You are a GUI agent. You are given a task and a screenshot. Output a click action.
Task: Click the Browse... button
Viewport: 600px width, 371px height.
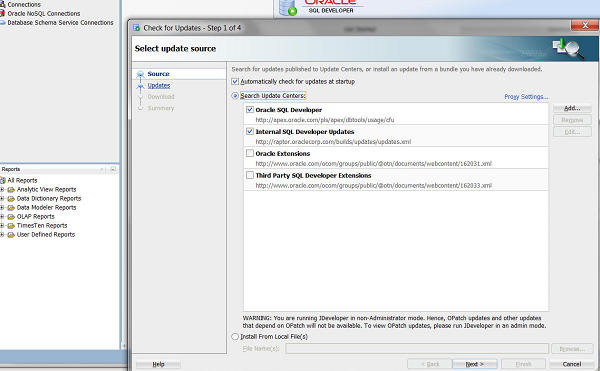click(572, 349)
